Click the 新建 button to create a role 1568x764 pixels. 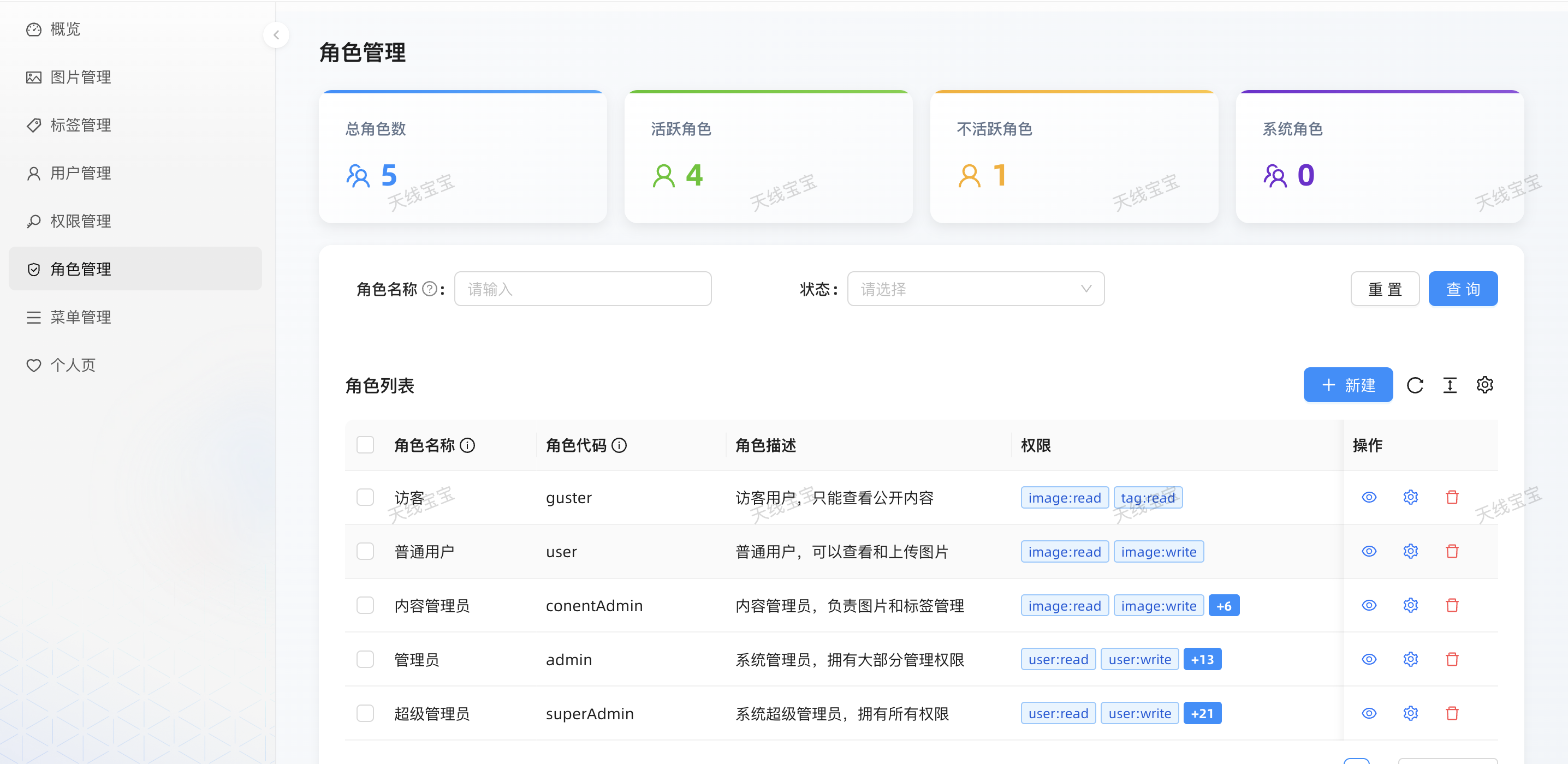click(x=1347, y=385)
